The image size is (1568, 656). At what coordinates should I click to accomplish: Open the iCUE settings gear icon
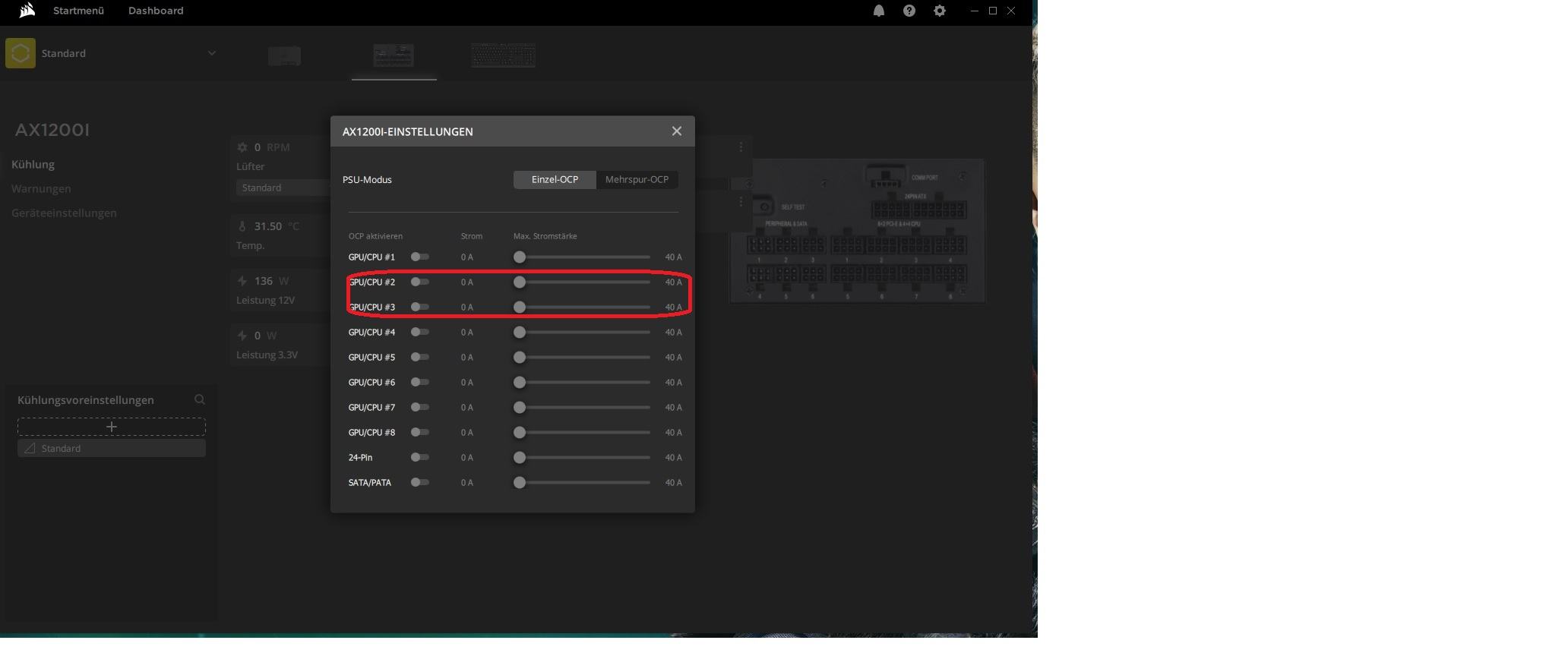[940, 11]
